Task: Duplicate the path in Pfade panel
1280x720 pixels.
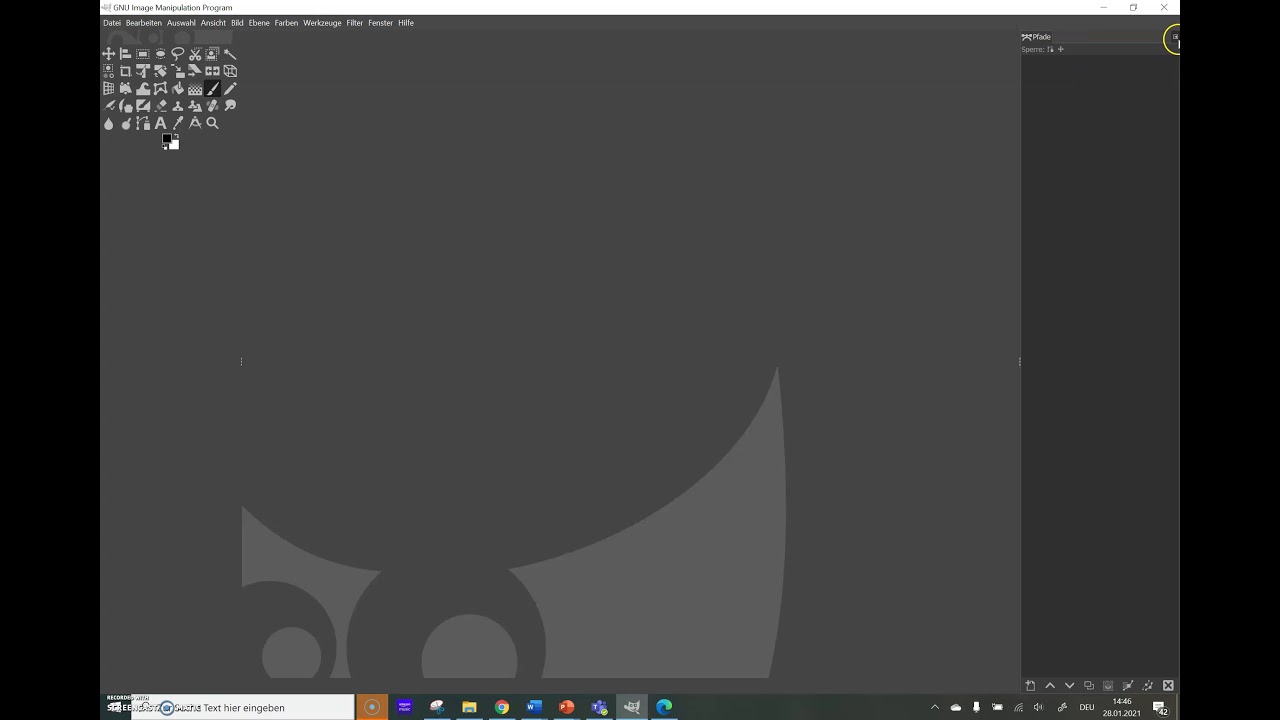Action: pos(1089,686)
